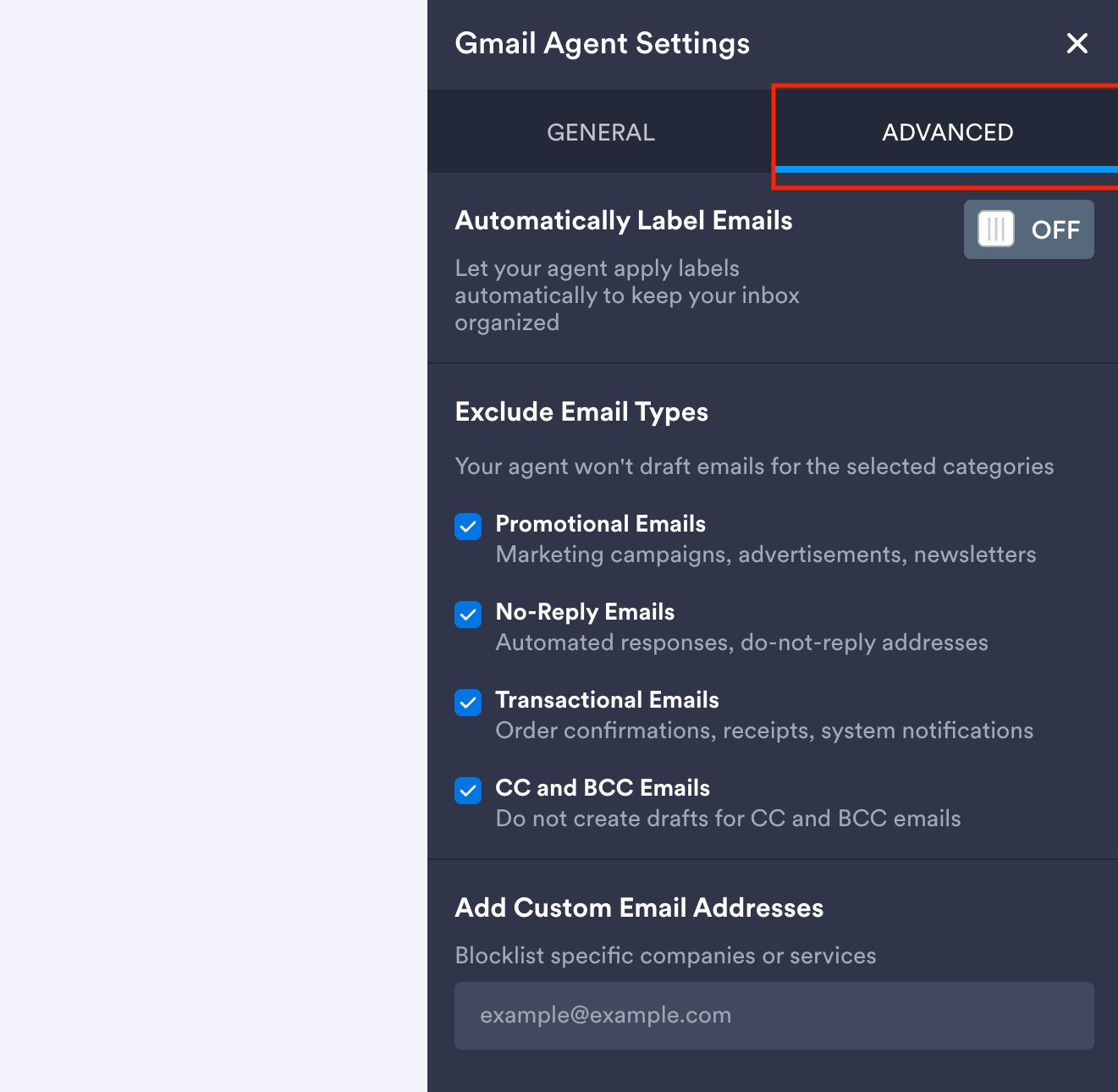Click the Transactional Emails label text

tap(607, 700)
